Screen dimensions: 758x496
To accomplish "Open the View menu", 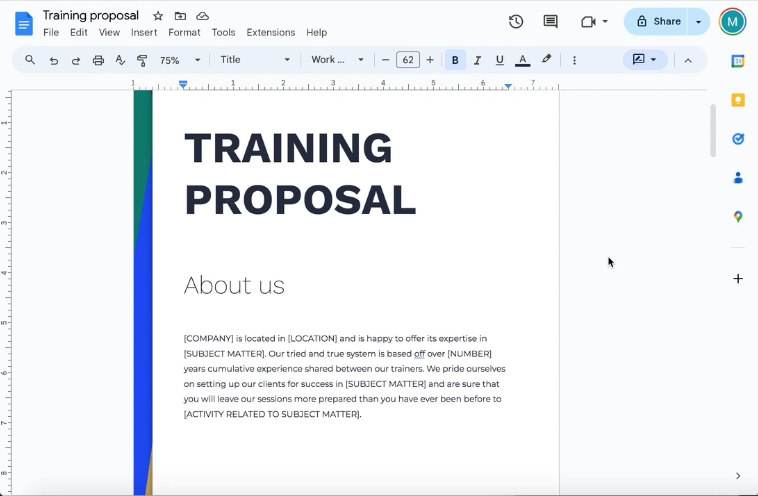I will 109,32.
